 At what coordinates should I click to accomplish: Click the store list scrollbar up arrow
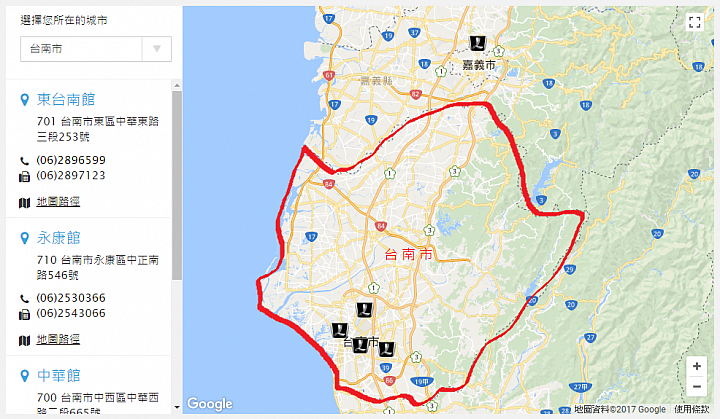[x=177, y=85]
